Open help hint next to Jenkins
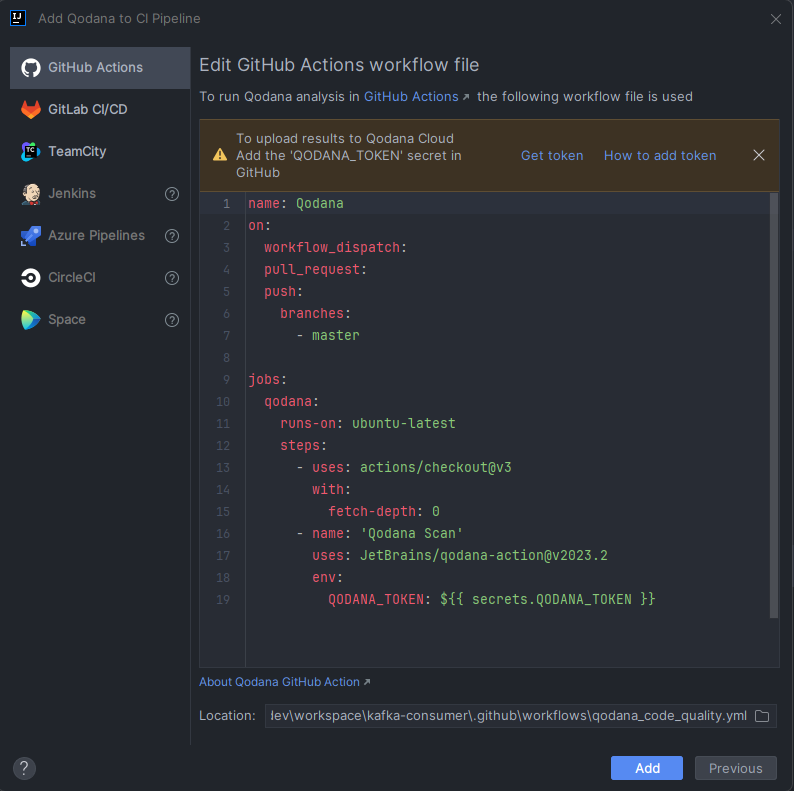794x791 pixels. 172,194
